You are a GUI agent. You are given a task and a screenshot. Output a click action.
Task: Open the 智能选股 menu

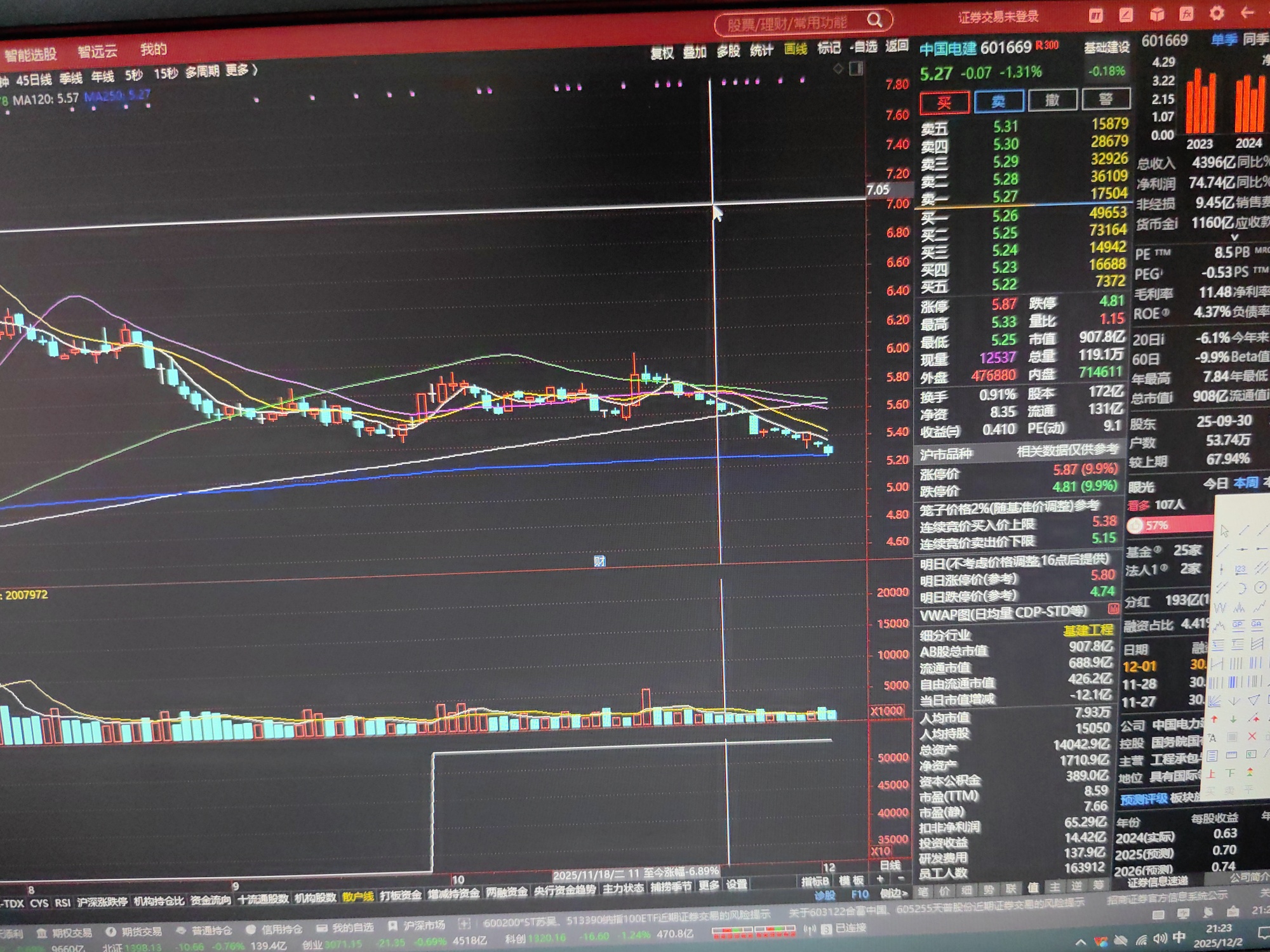pyautogui.click(x=30, y=55)
